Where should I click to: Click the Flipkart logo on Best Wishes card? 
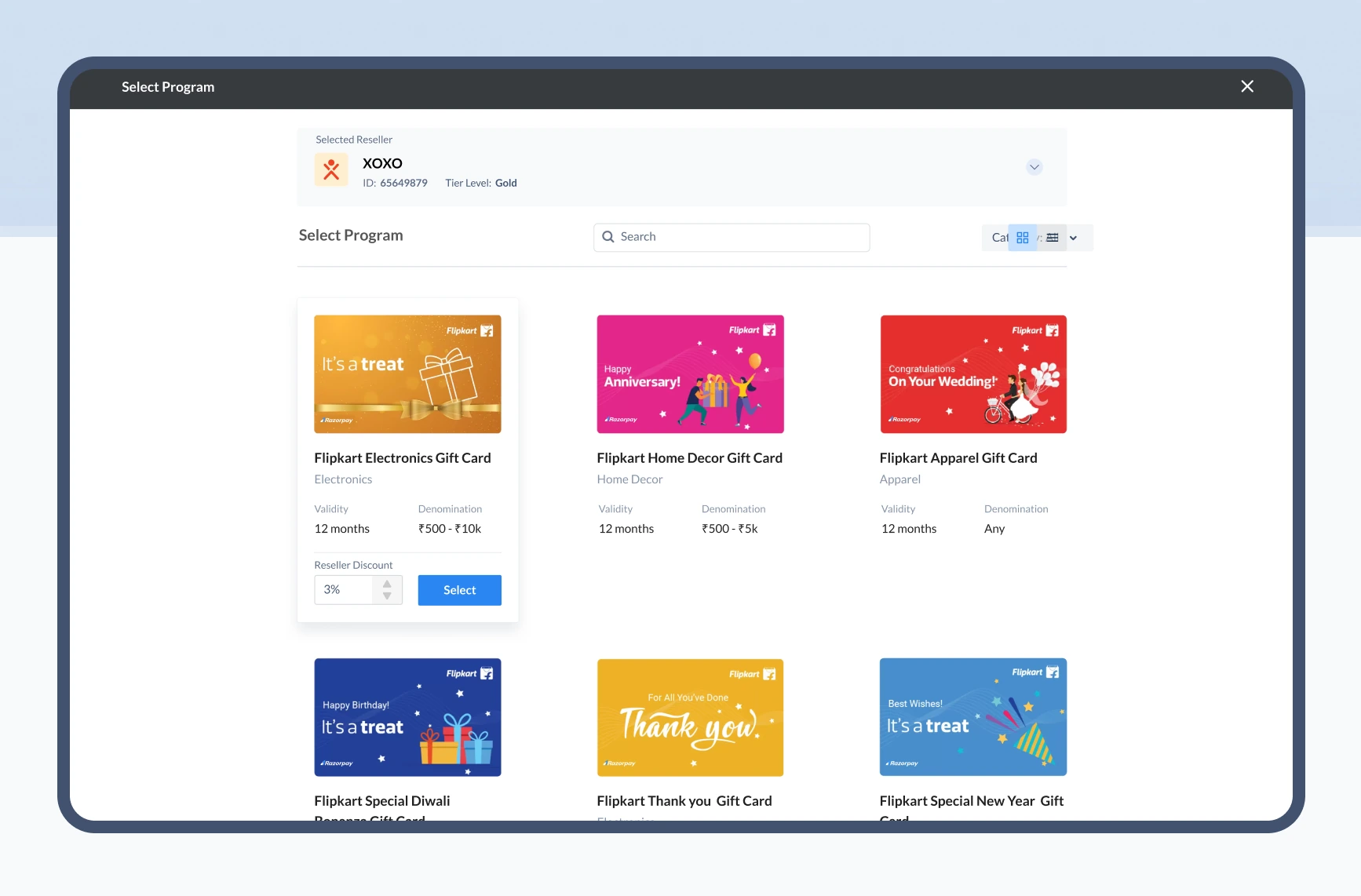pos(1035,672)
